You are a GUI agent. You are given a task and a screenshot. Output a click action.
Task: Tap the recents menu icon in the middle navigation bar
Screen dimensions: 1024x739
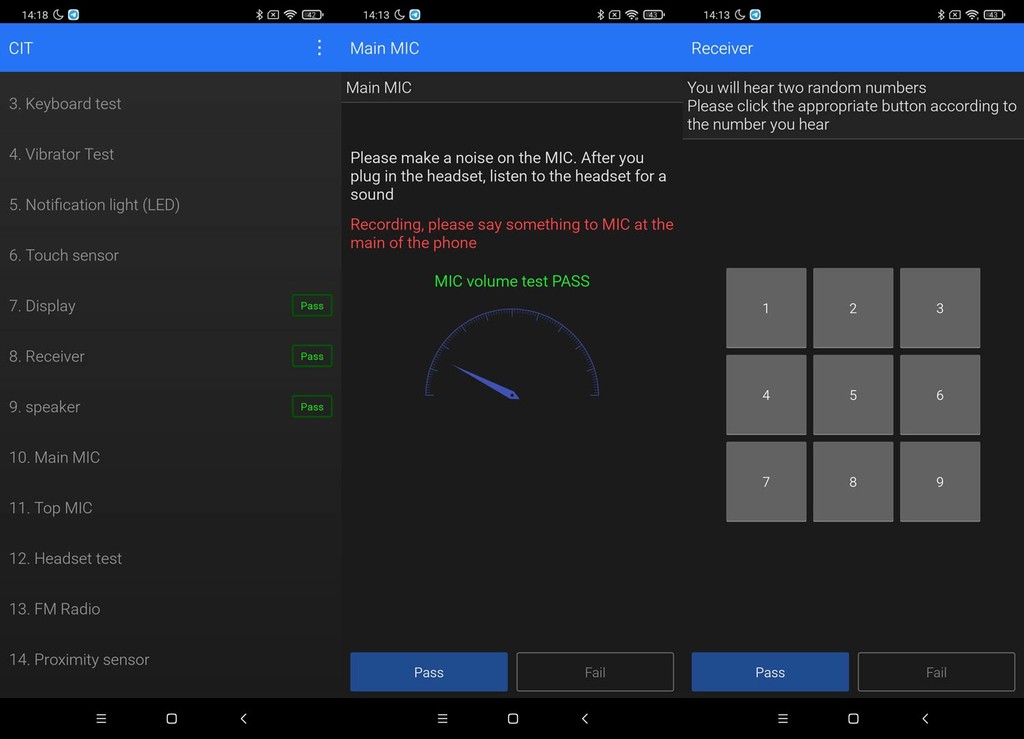442,718
